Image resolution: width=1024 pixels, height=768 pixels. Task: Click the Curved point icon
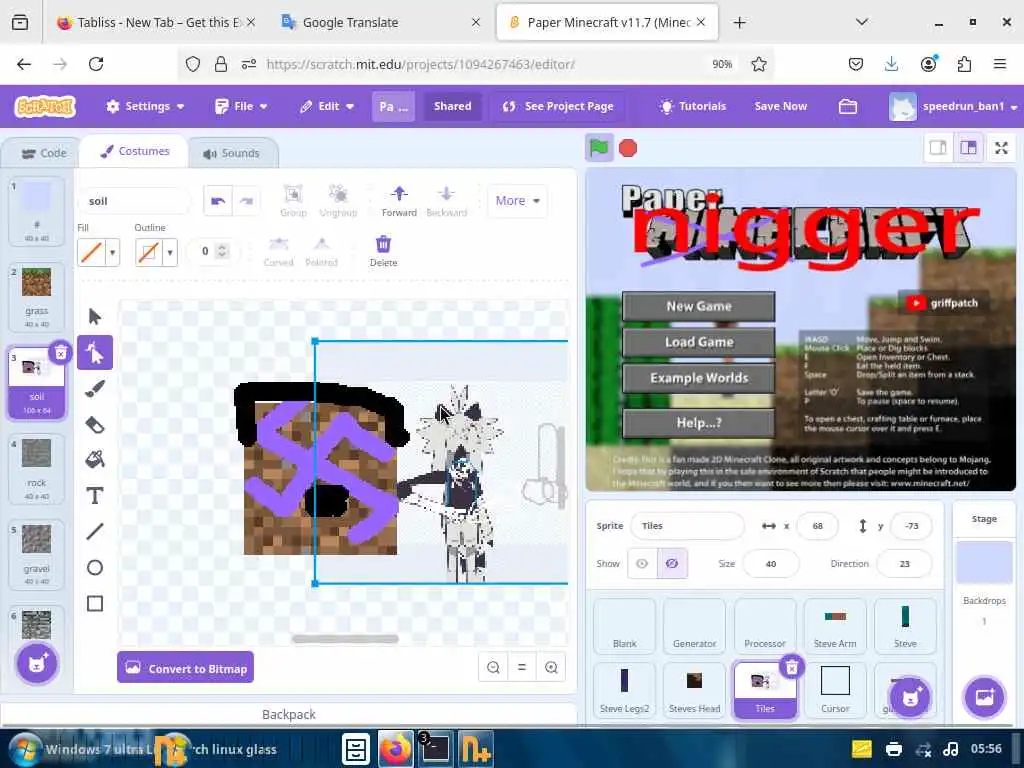click(x=278, y=251)
